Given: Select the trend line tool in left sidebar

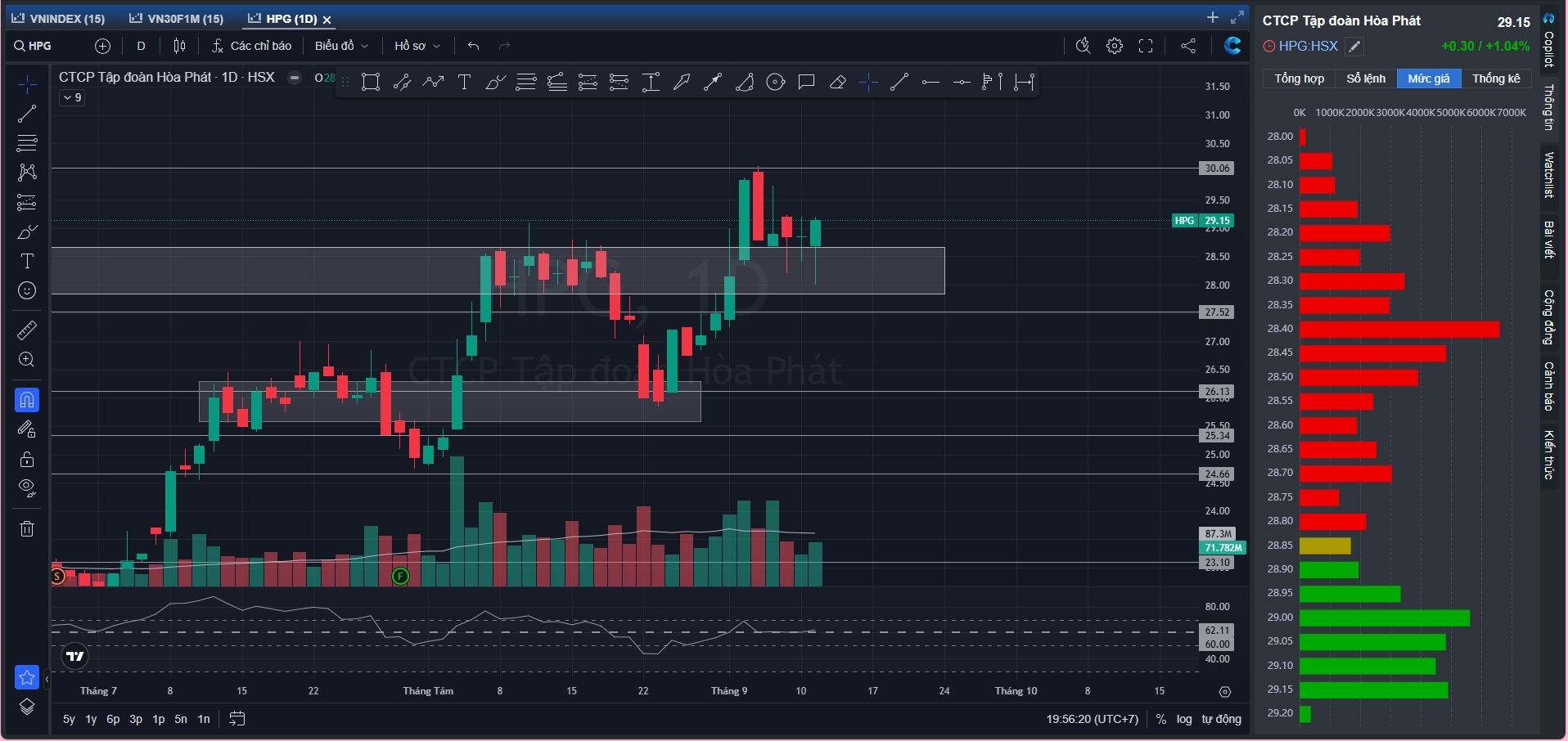Looking at the screenshot, I should (27, 114).
